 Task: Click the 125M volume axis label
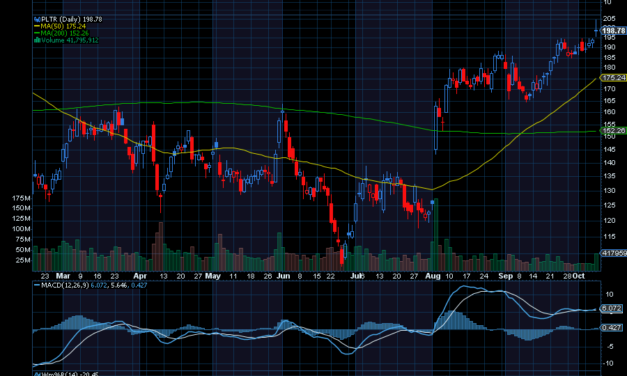coord(21,218)
